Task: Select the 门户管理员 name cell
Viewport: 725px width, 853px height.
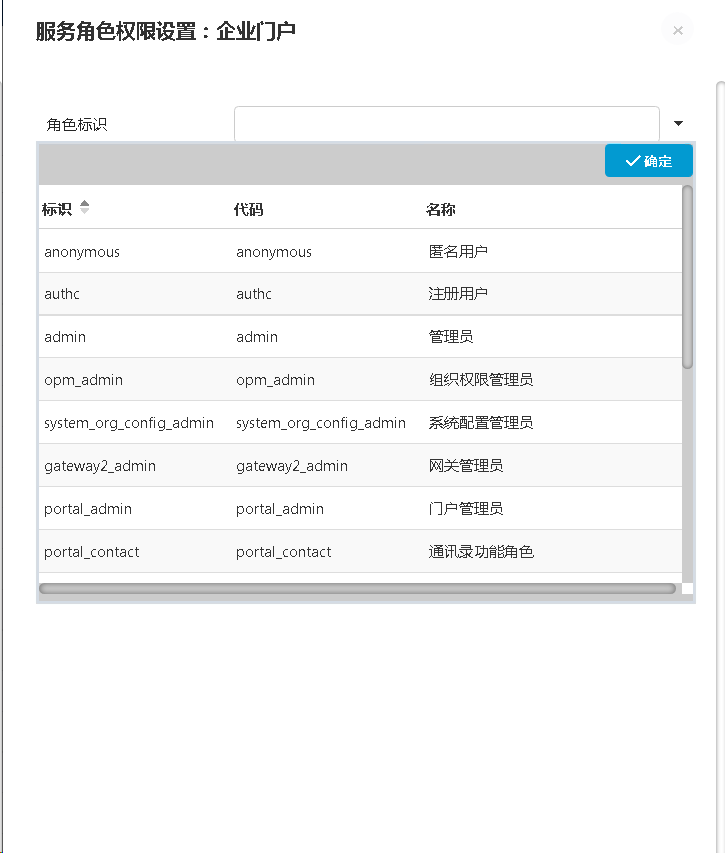Action: click(x=466, y=509)
